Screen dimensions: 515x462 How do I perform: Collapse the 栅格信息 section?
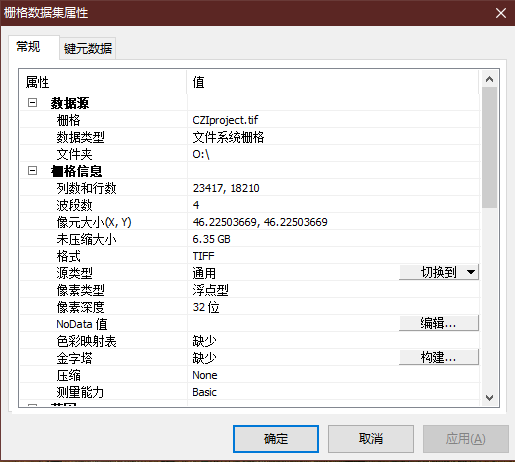point(32,171)
